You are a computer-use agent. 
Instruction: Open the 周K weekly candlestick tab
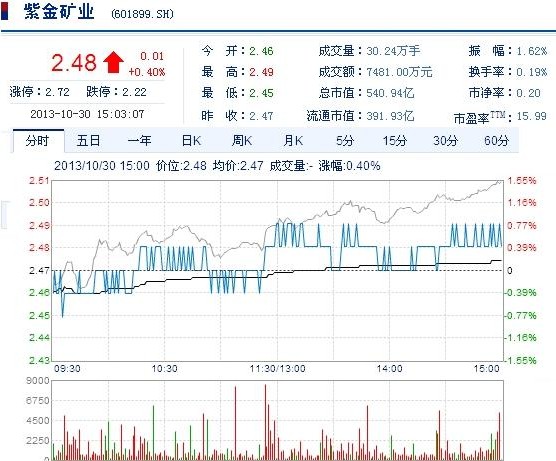click(x=242, y=141)
